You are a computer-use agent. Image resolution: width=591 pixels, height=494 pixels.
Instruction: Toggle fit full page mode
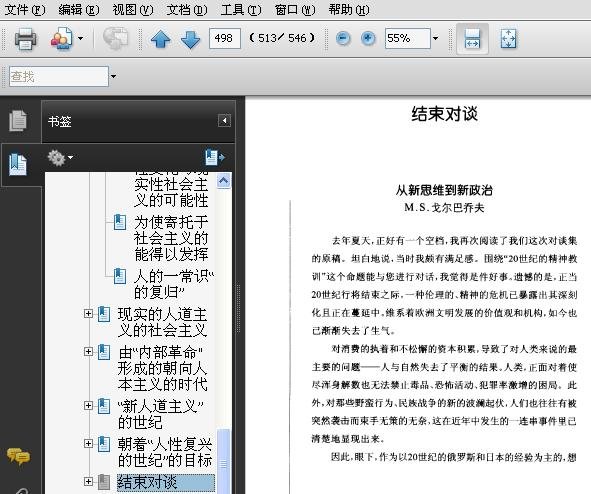(508, 38)
